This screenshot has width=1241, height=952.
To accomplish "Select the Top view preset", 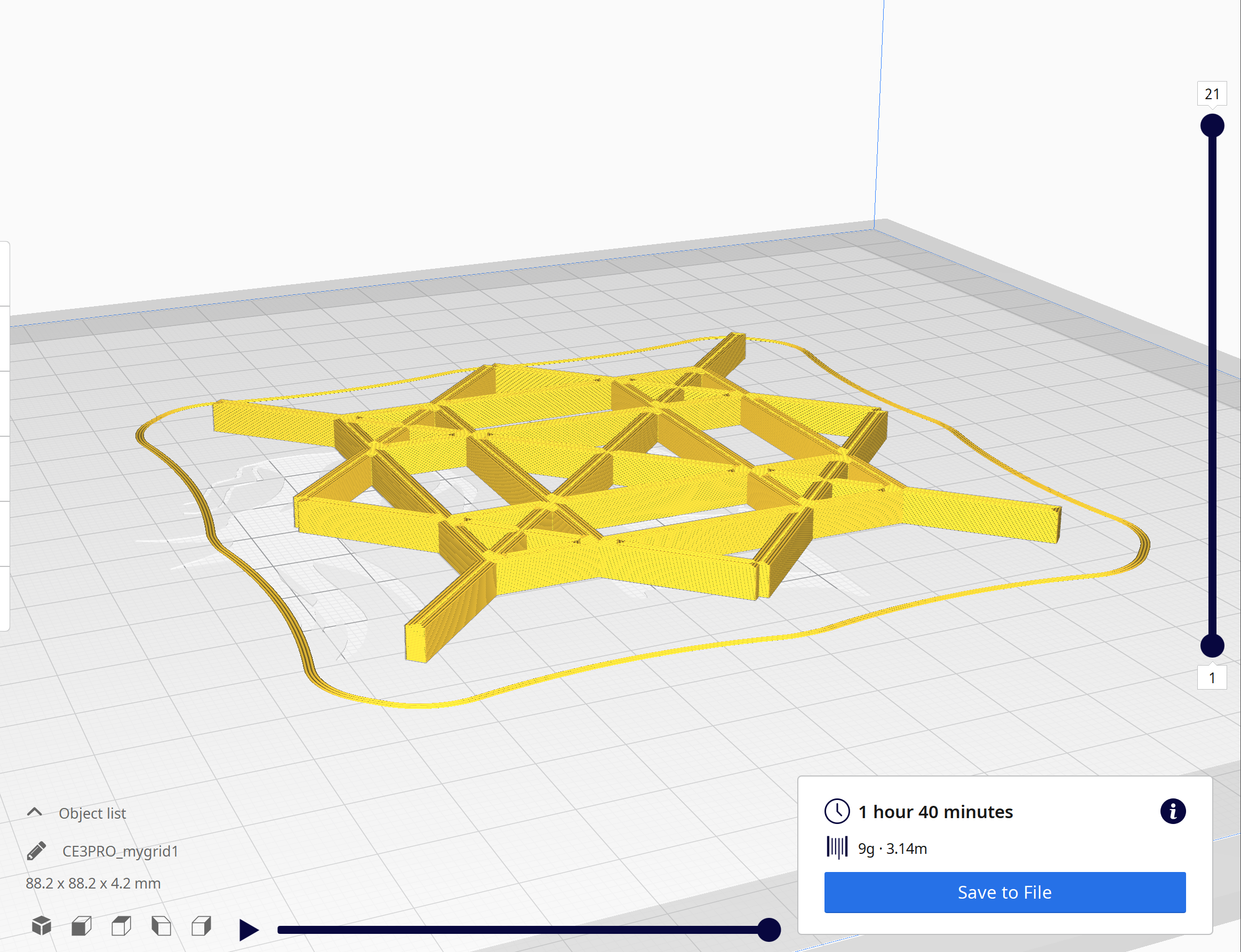I will coord(121,927).
